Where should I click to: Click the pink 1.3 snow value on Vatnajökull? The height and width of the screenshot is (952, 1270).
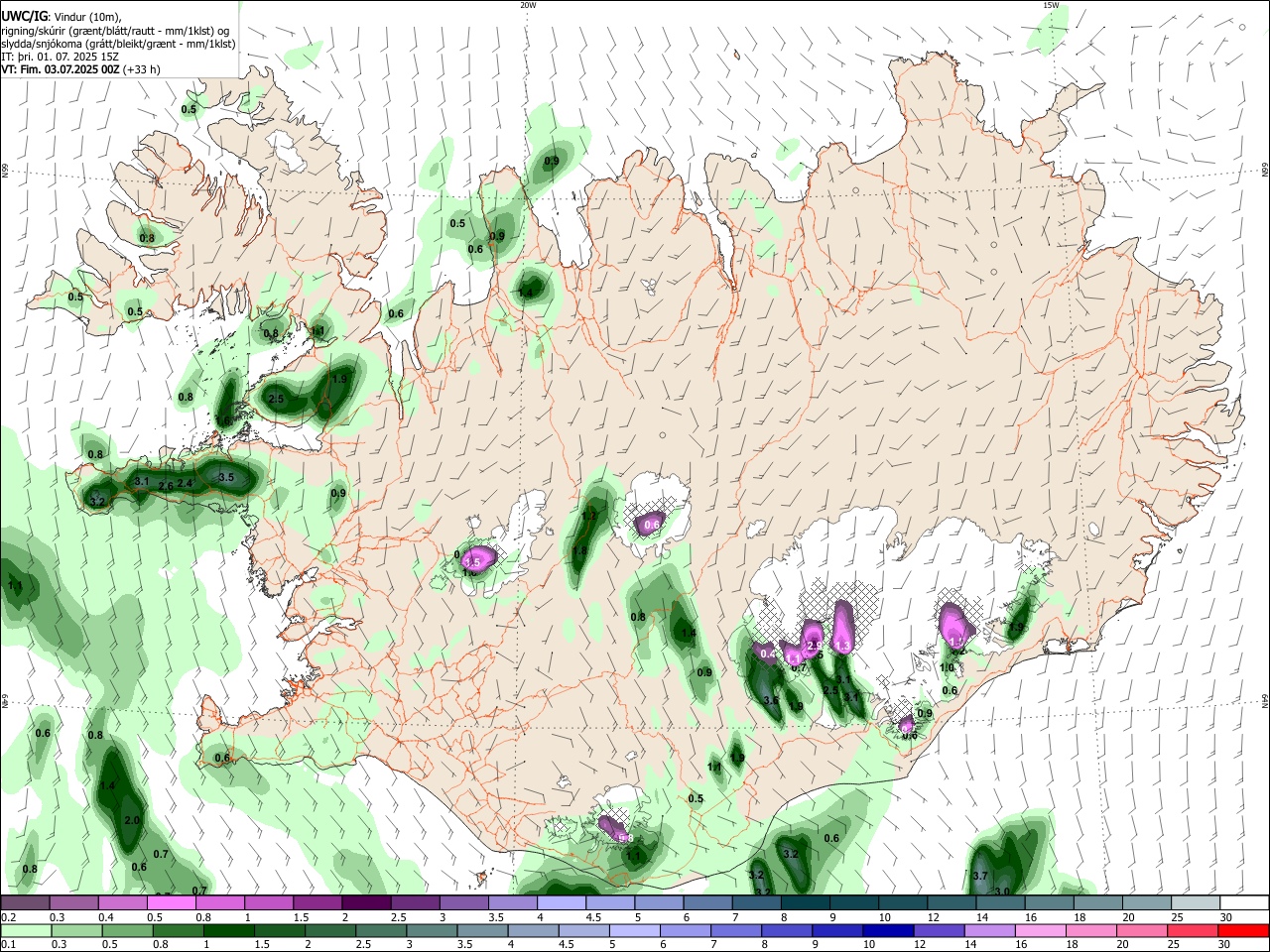click(842, 647)
